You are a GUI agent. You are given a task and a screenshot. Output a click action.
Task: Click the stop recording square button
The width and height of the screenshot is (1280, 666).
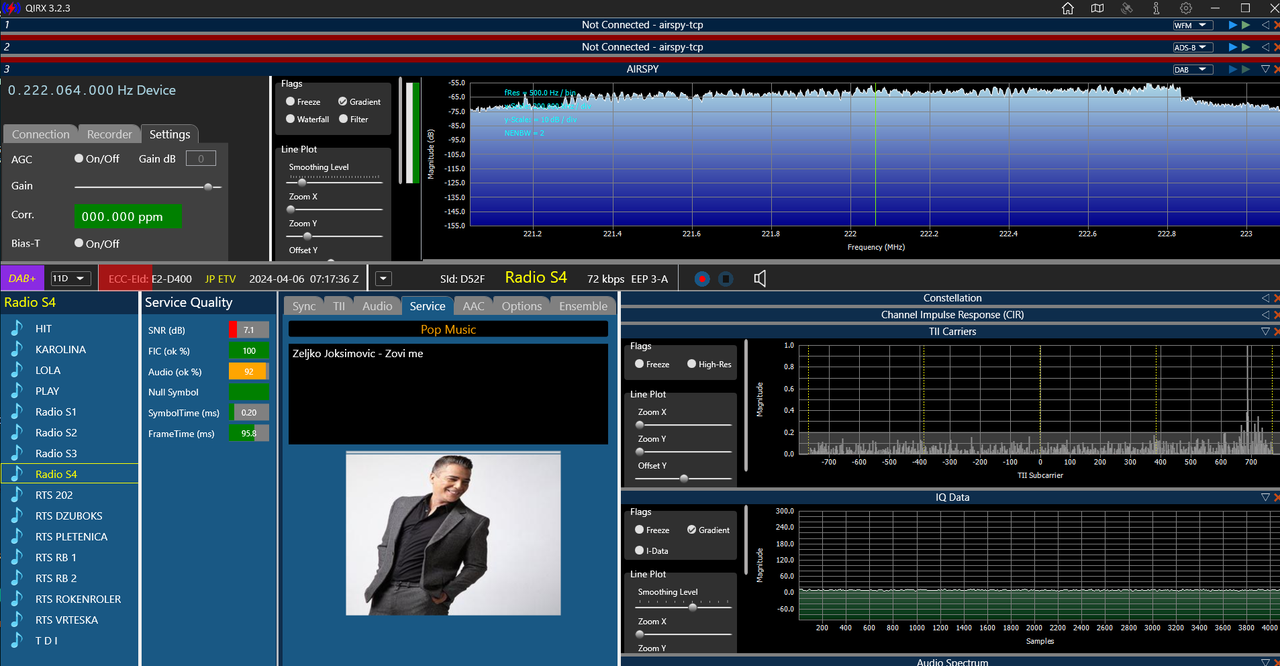coord(727,279)
